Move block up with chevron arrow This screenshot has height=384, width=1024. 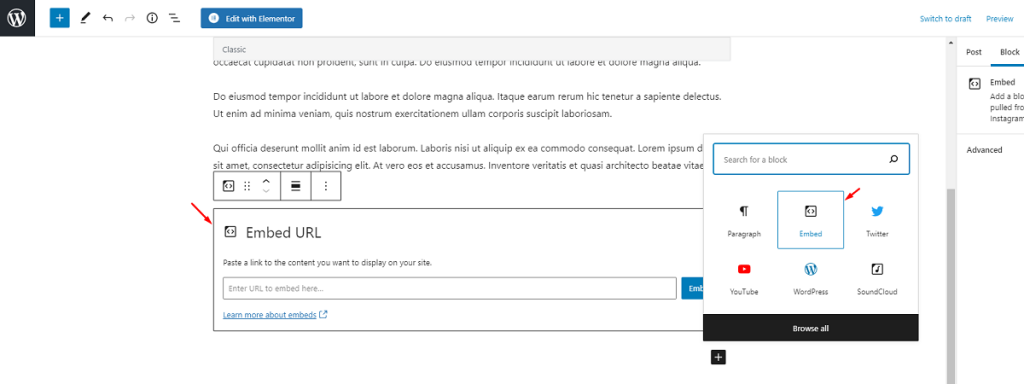pos(266,181)
